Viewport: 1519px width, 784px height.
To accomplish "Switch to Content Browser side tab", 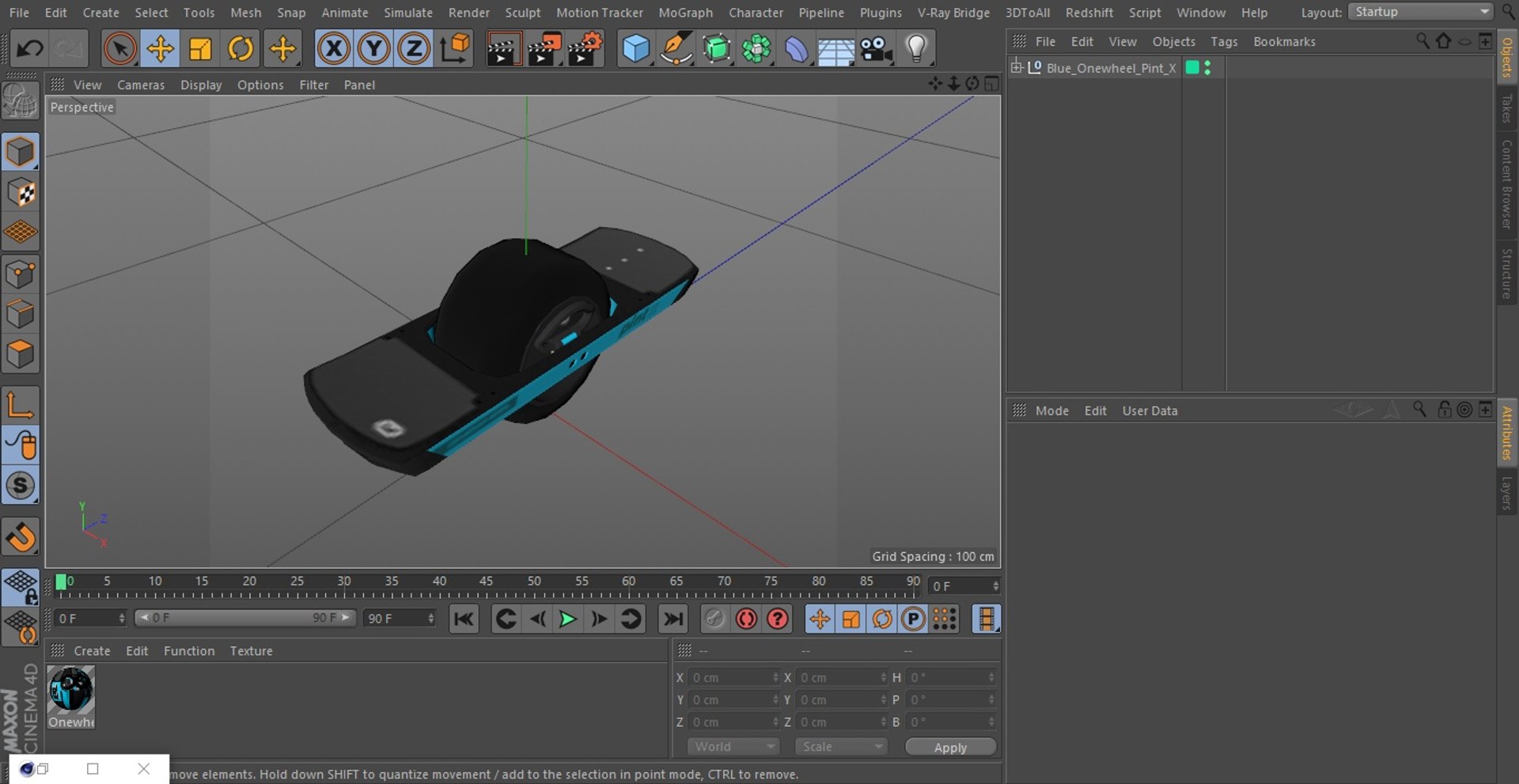I will pyautogui.click(x=1506, y=184).
